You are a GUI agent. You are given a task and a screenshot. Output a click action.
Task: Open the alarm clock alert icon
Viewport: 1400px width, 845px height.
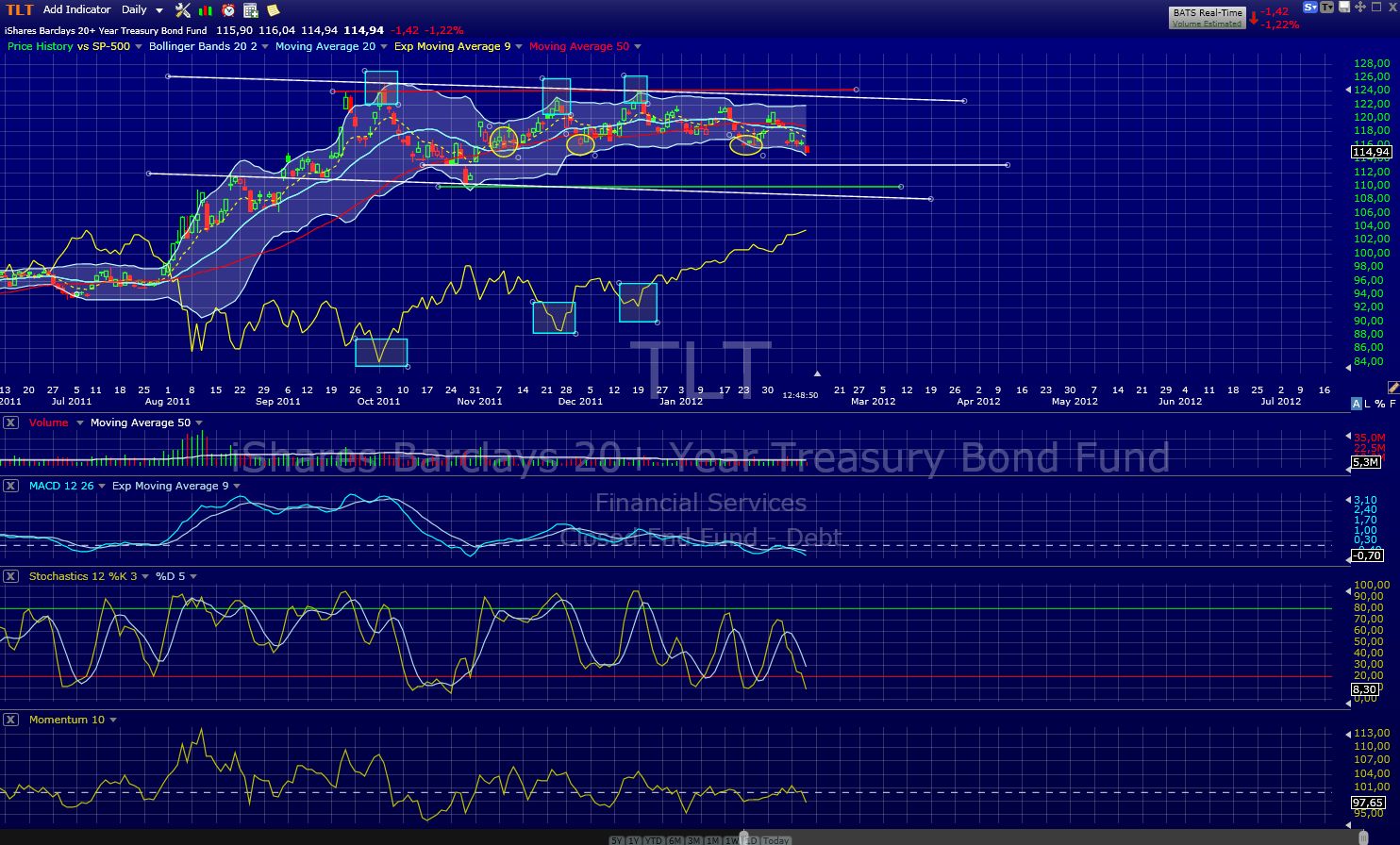pos(228,9)
